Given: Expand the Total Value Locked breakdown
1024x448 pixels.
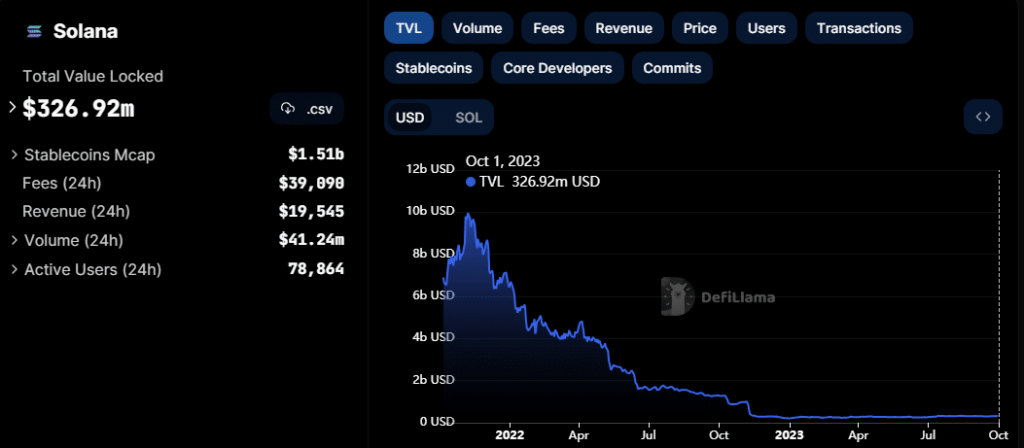Looking at the screenshot, I should tap(12, 107).
